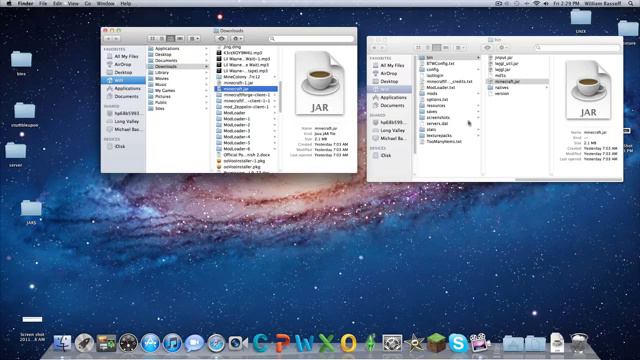The image size is (640, 360).
Task: Open Finder from the Dock
Action: point(62,343)
